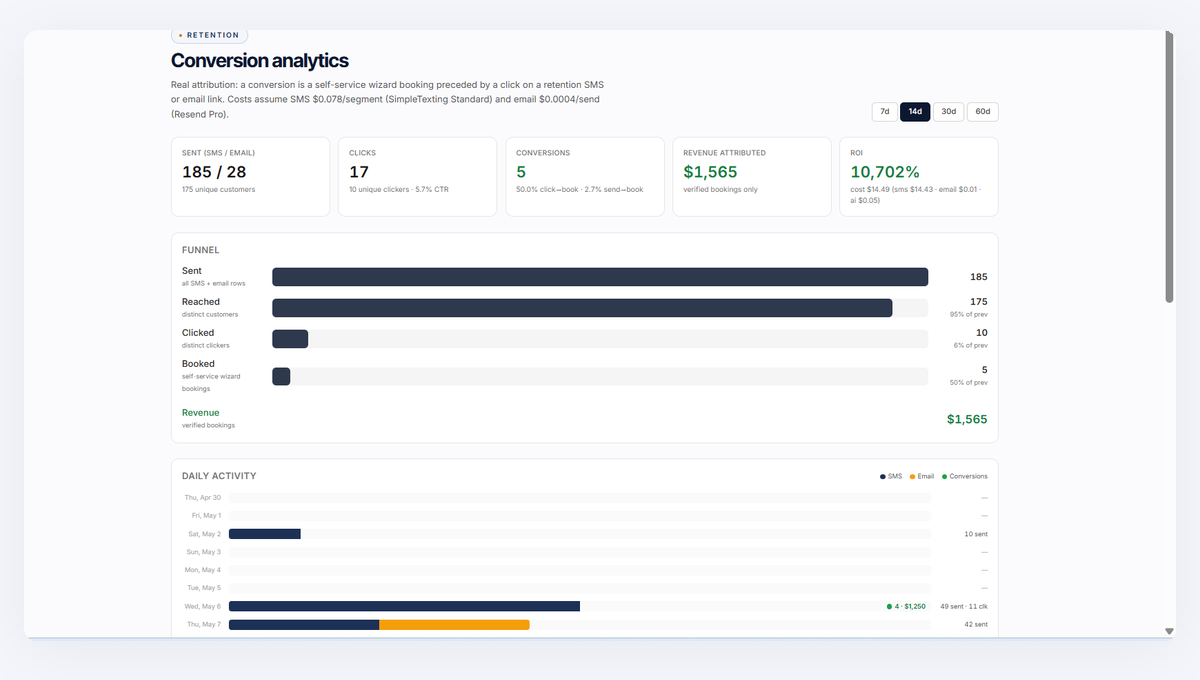Image resolution: width=1200 pixels, height=680 pixels.
Task: Click the Conversions card showing 5
Action: click(584, 176)
